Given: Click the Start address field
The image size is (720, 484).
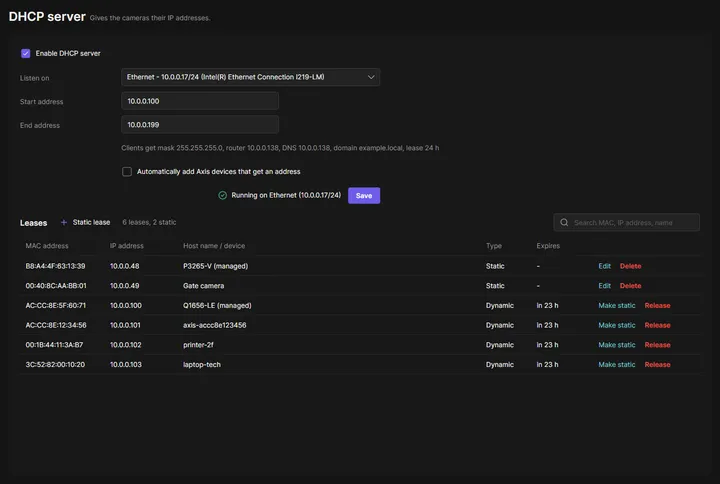Looking at the screenshot, I should [200, 101].
